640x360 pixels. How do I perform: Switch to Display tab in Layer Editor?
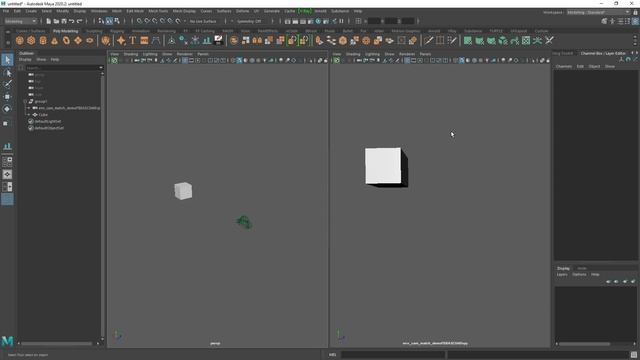[563, 268]
